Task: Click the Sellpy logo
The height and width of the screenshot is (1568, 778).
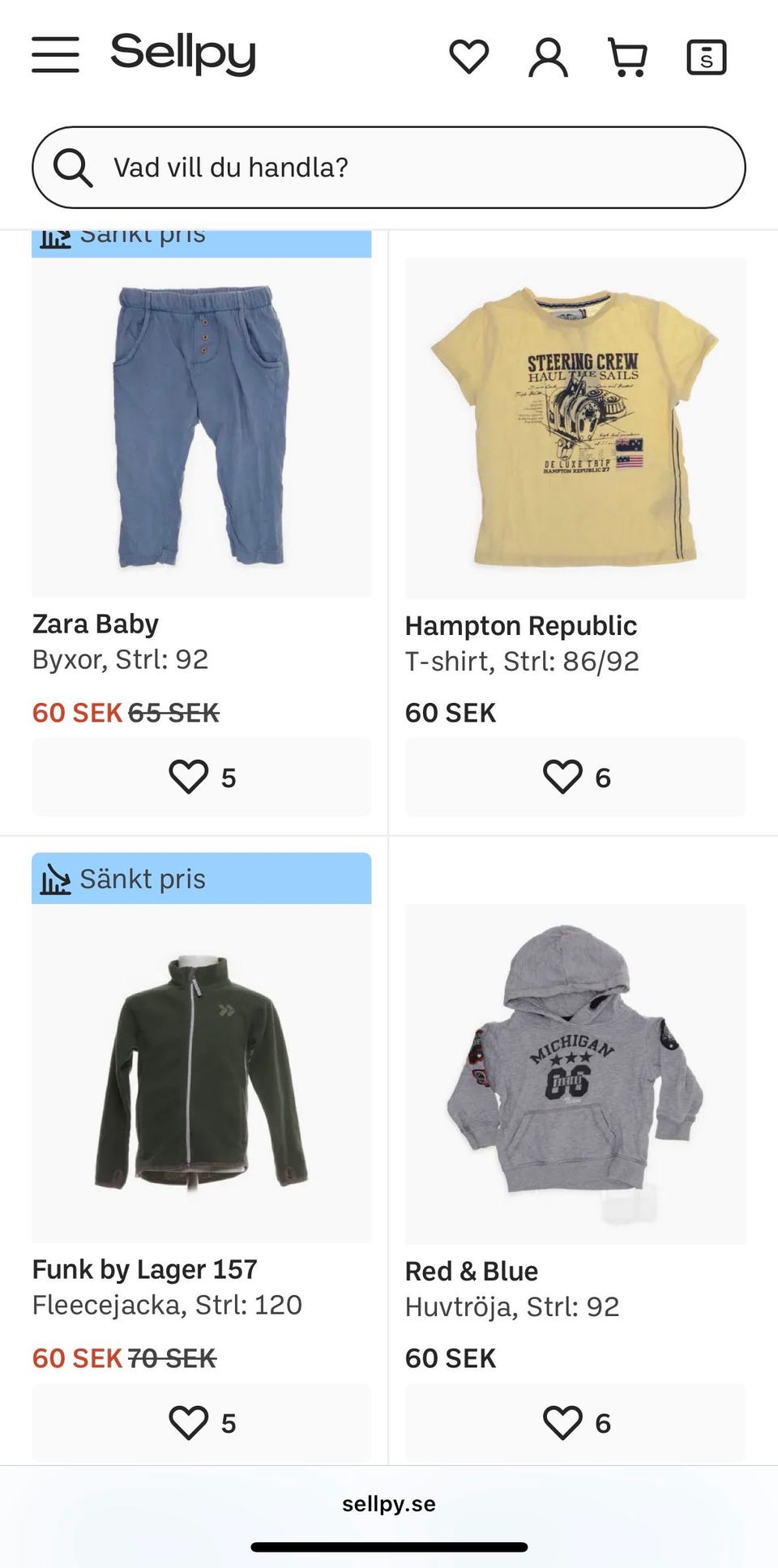Action: (x=183, y=53)
